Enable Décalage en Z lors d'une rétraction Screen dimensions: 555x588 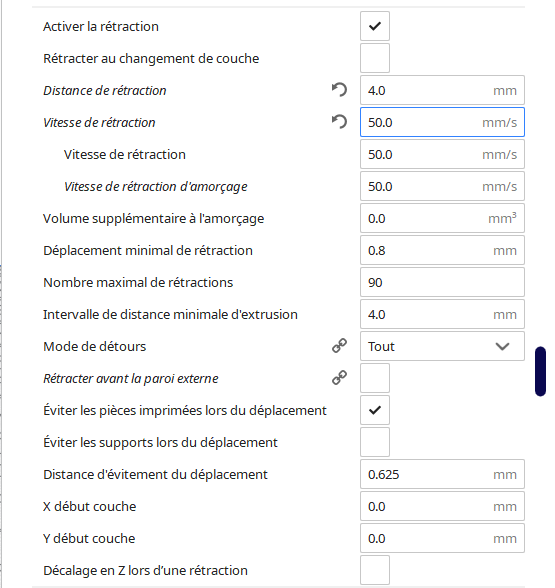pyautogui.click(x=375, y=570)
